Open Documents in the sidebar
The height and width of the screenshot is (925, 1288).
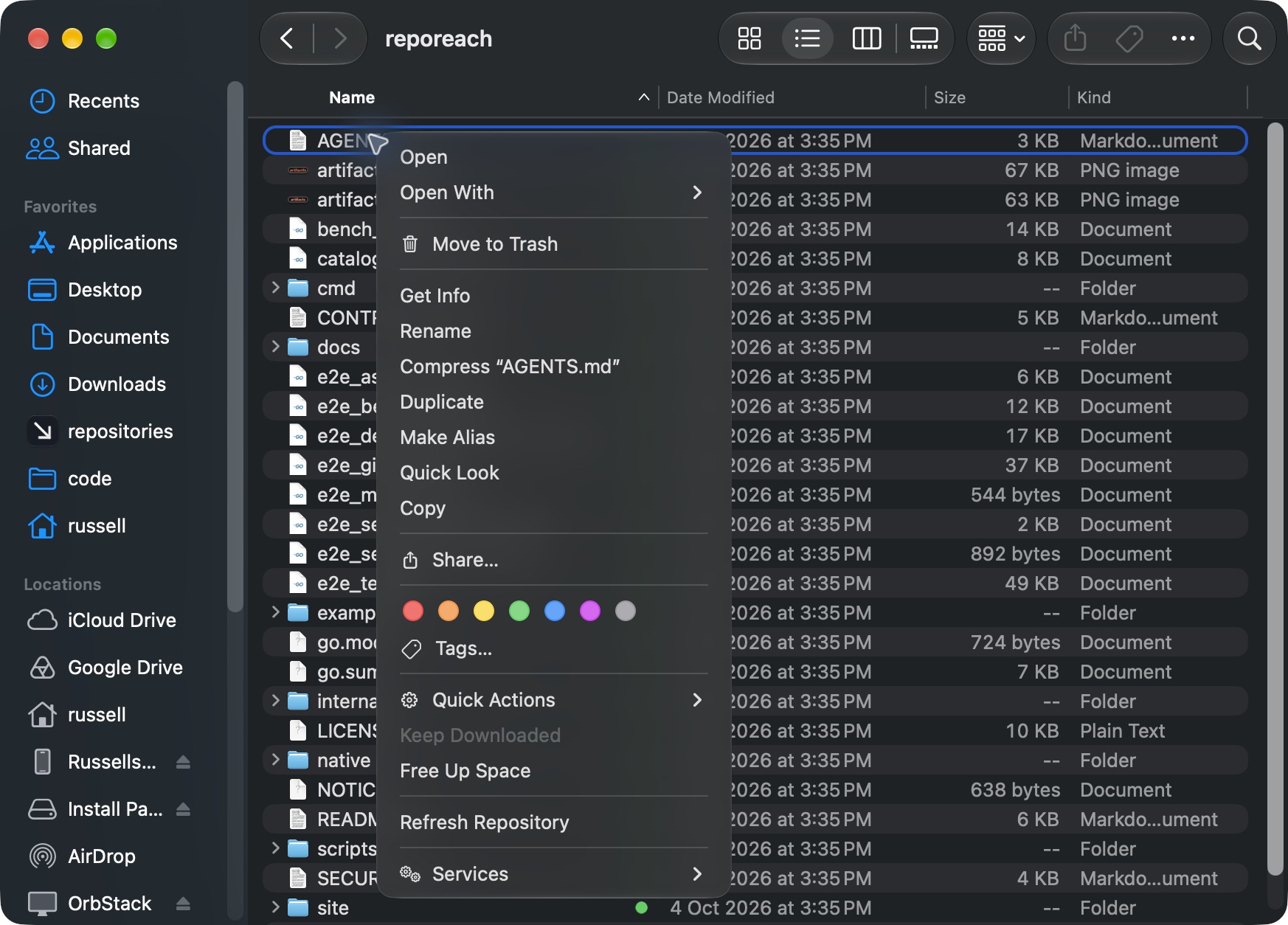pyautogui.click(x=98, y=337)
